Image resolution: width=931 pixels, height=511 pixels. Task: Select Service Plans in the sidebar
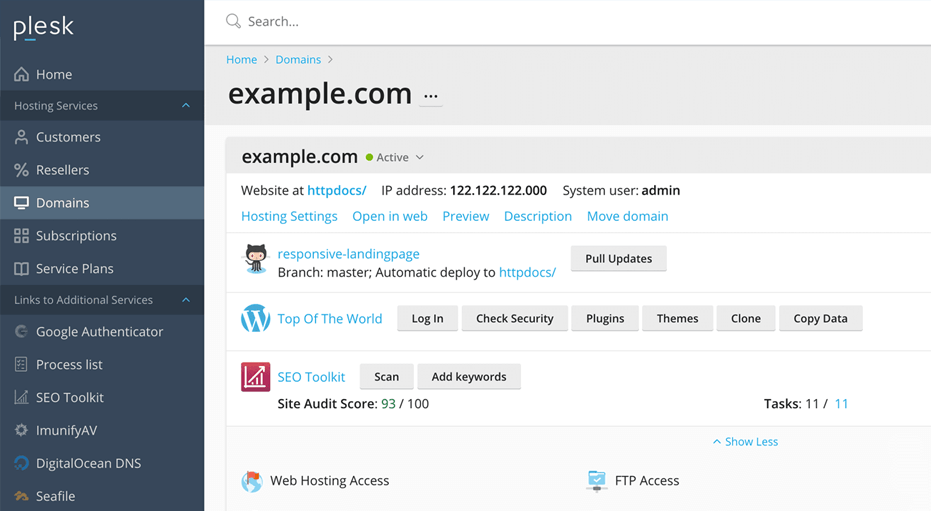(74, 269)
